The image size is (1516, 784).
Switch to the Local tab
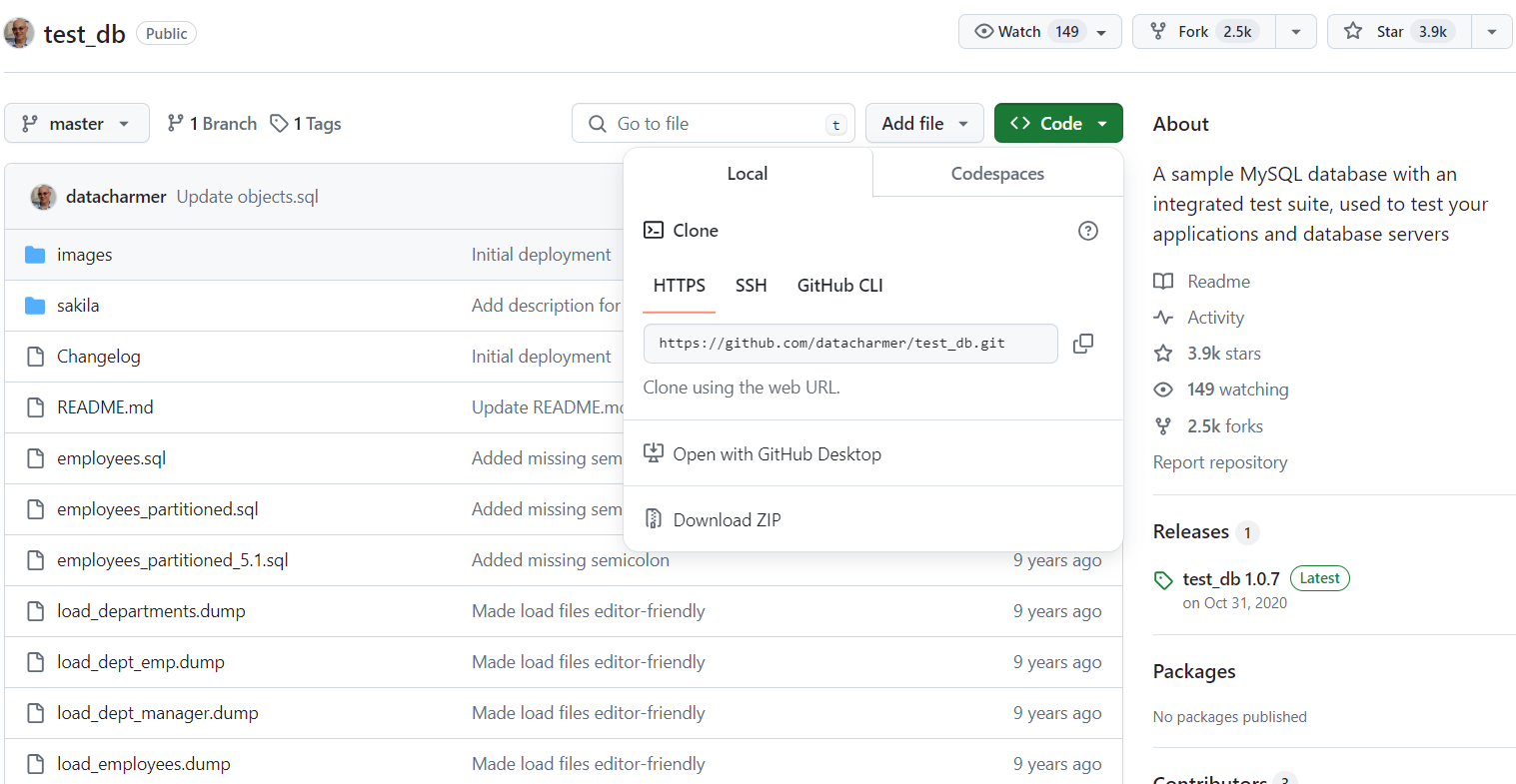tap(748, 174)
